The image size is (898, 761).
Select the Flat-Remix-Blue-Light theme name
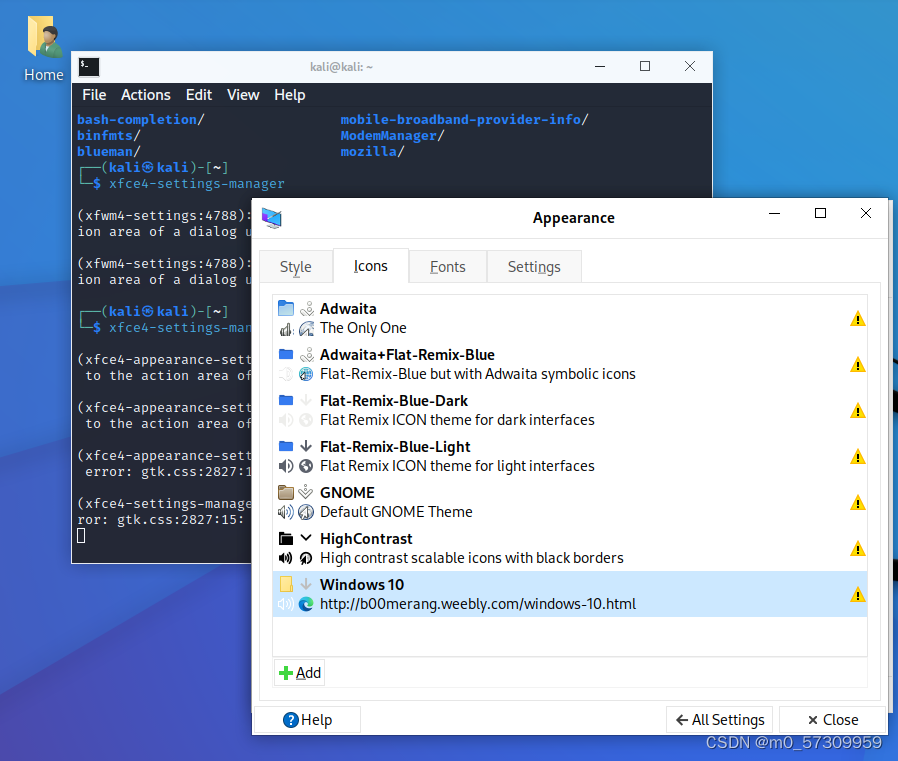[x=395, y=447]
